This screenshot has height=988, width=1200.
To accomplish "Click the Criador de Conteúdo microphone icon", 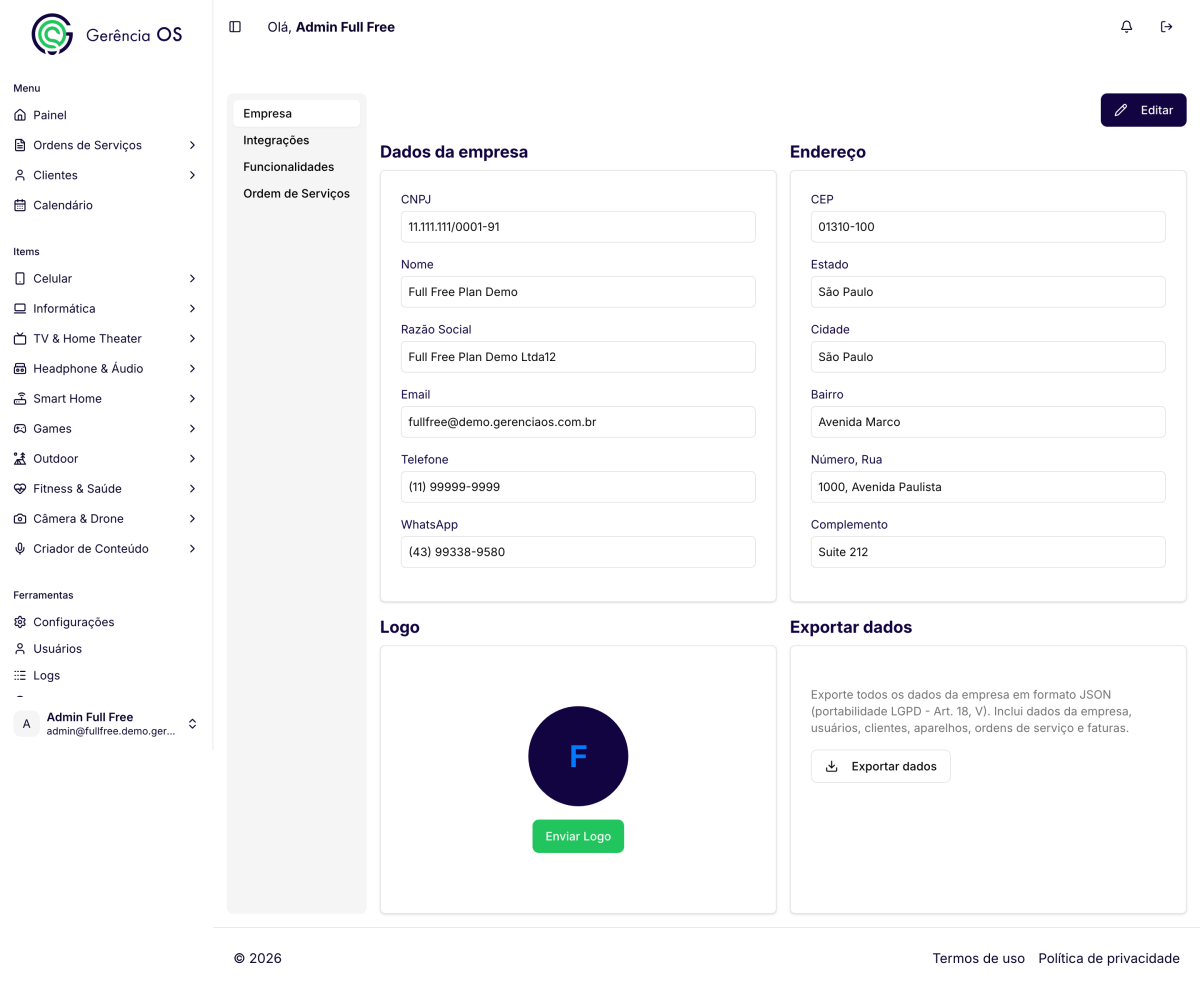I will pos(20,549).
